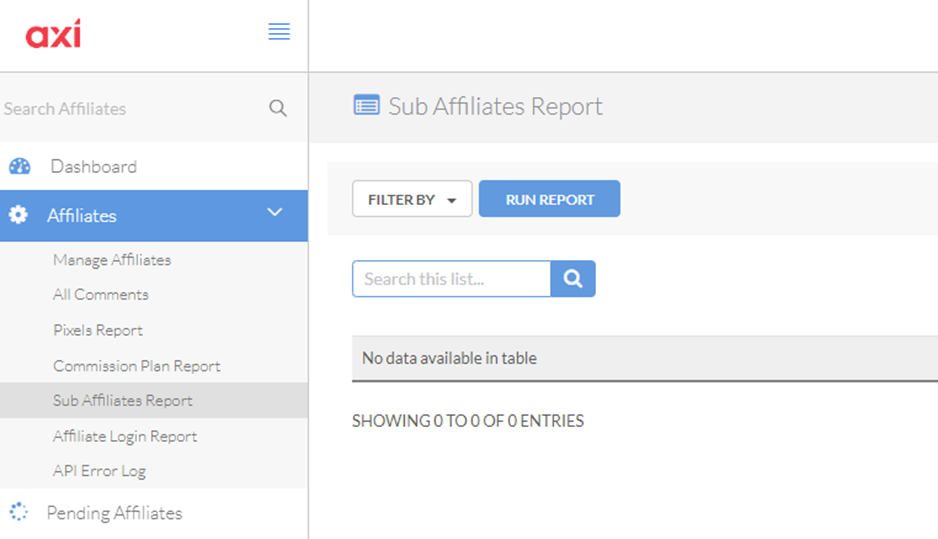Open All Comments menu item
The image size is (938, 539).
point(100,294)
